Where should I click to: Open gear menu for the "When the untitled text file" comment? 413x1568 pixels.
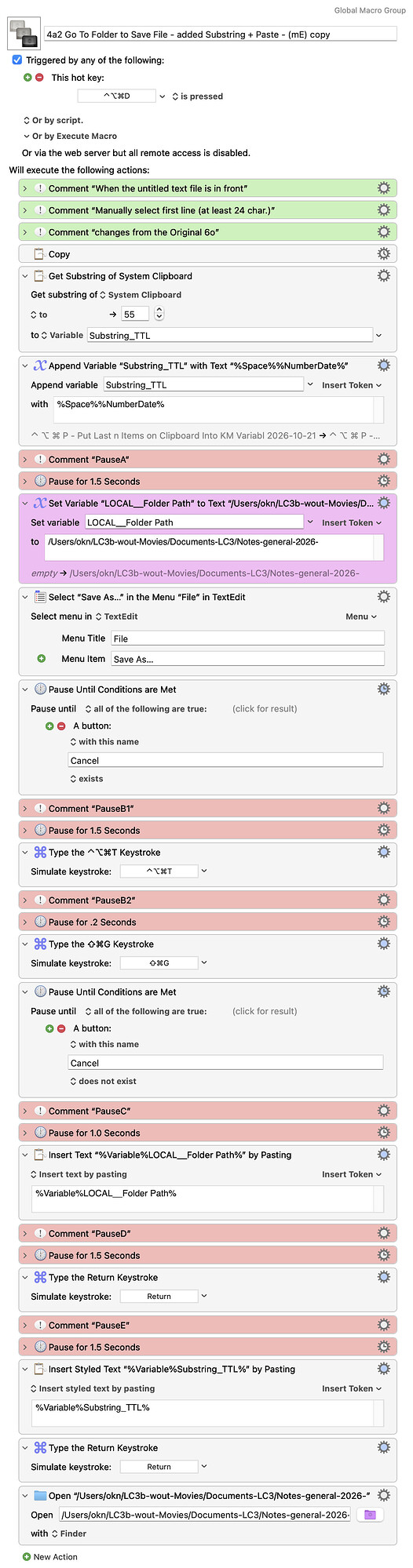tap(384, 188)
